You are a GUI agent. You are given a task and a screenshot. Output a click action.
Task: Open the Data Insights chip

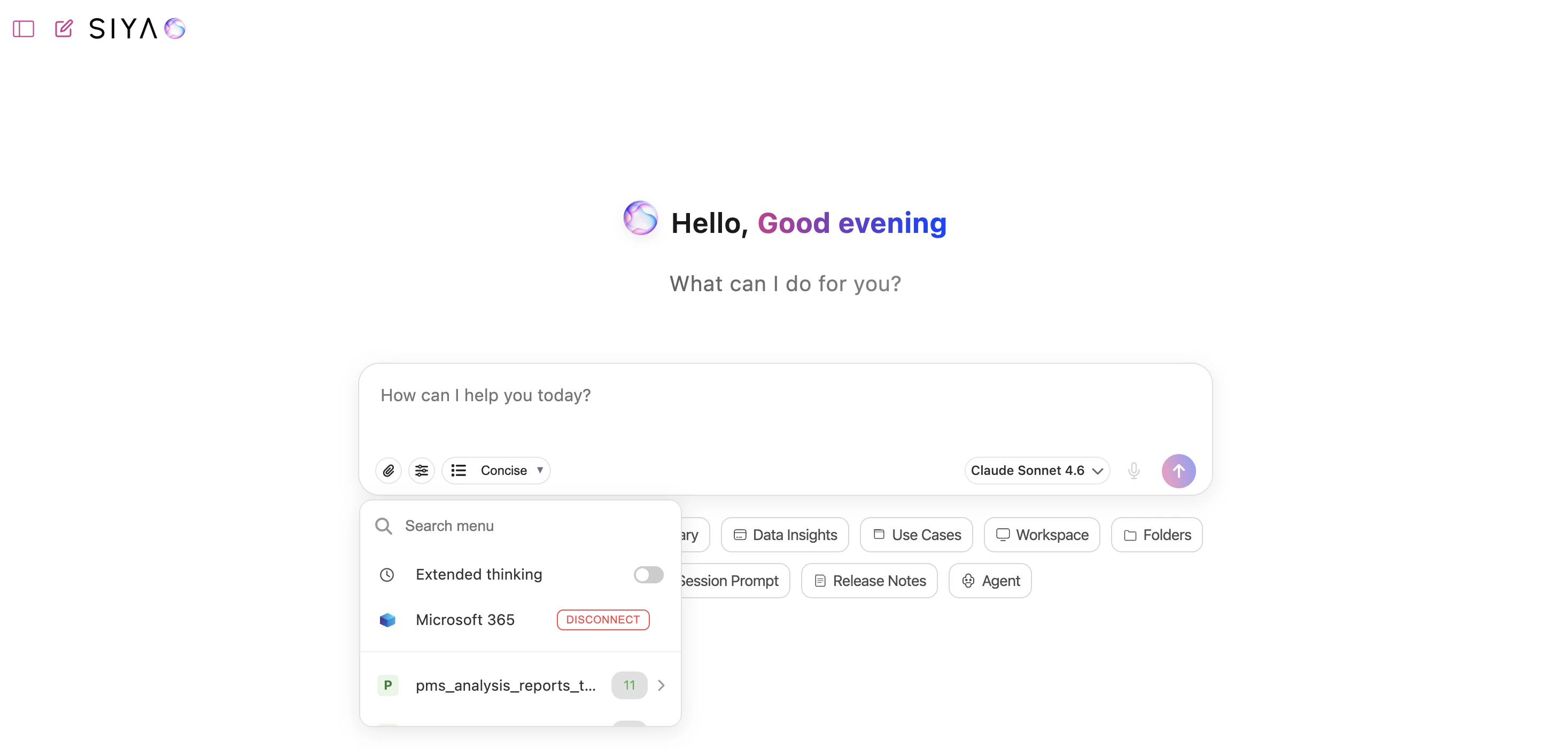[x=785, y=535]
